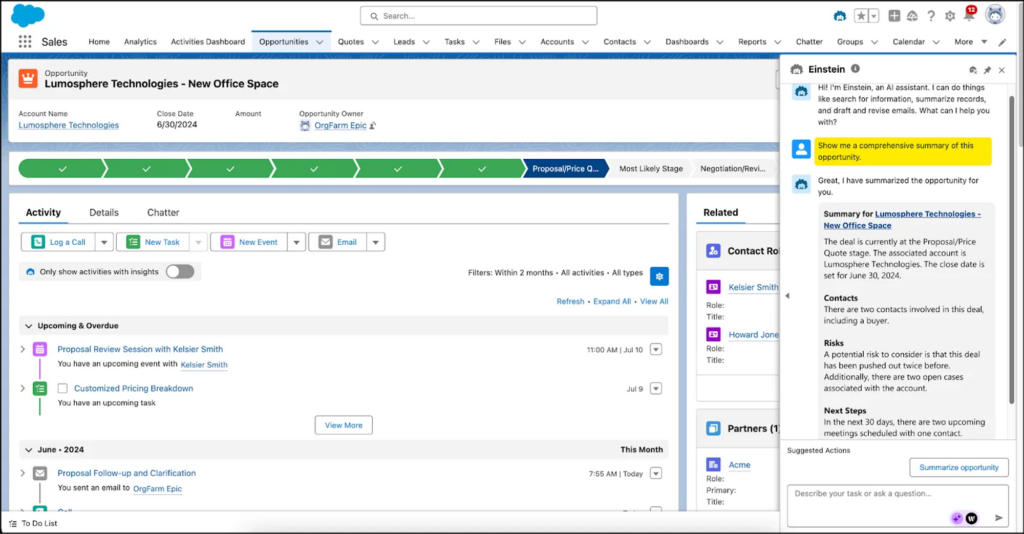Open the Opportunities tab dropdown chevron
Viewport: 1024px width, 534px height.
click(x=320, y=42)
